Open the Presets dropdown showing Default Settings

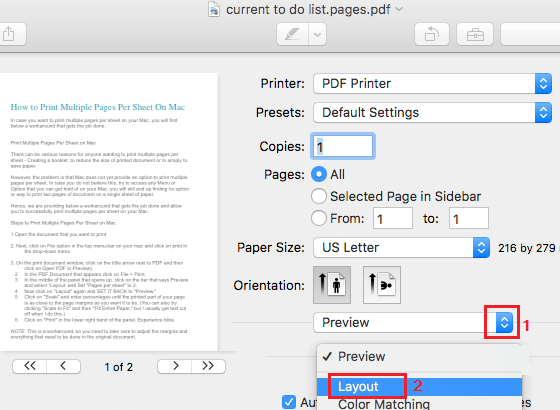pos(432,112)
